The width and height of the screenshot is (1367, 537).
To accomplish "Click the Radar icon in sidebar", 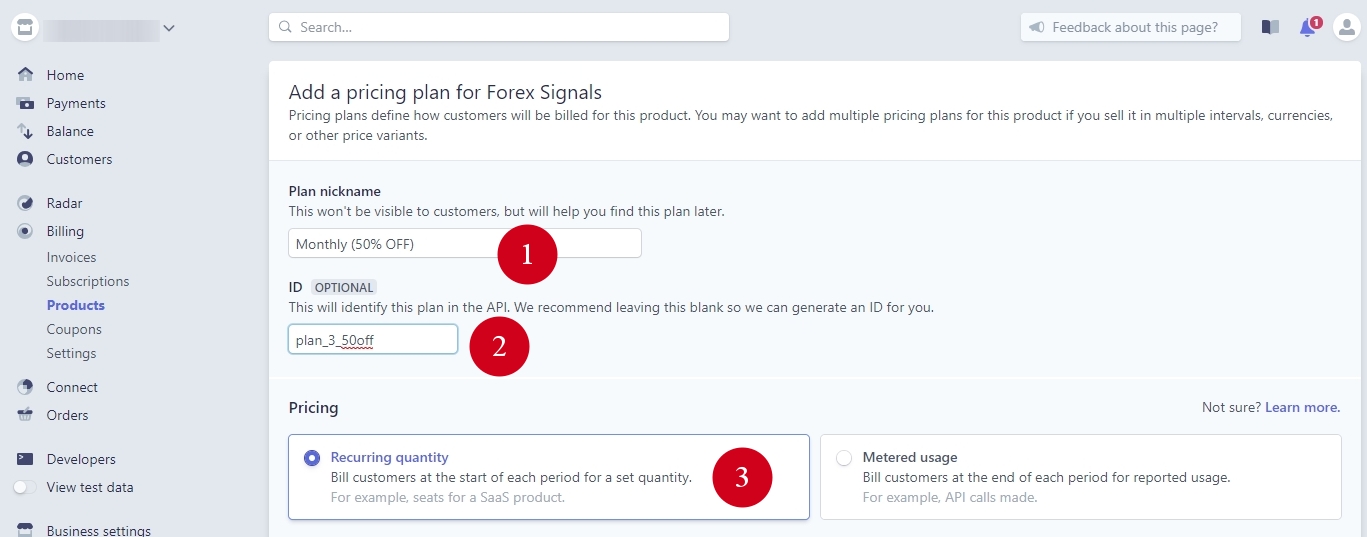I will [26, 203].
